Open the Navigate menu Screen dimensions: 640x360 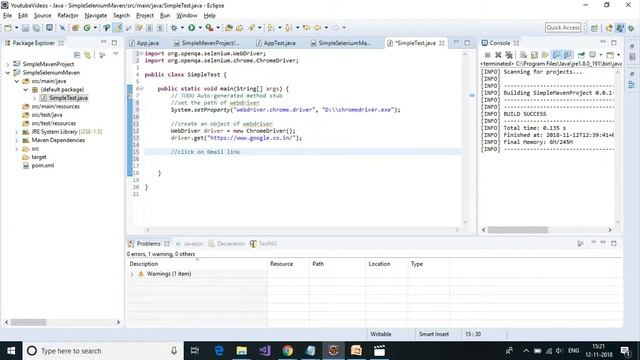click(x=96, y=16)
